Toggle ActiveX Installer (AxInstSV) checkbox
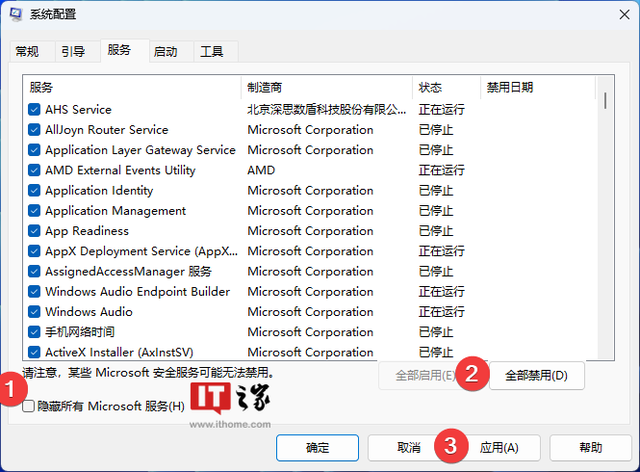The width and height of the screenshot is (640, 472). coord(34,352)
